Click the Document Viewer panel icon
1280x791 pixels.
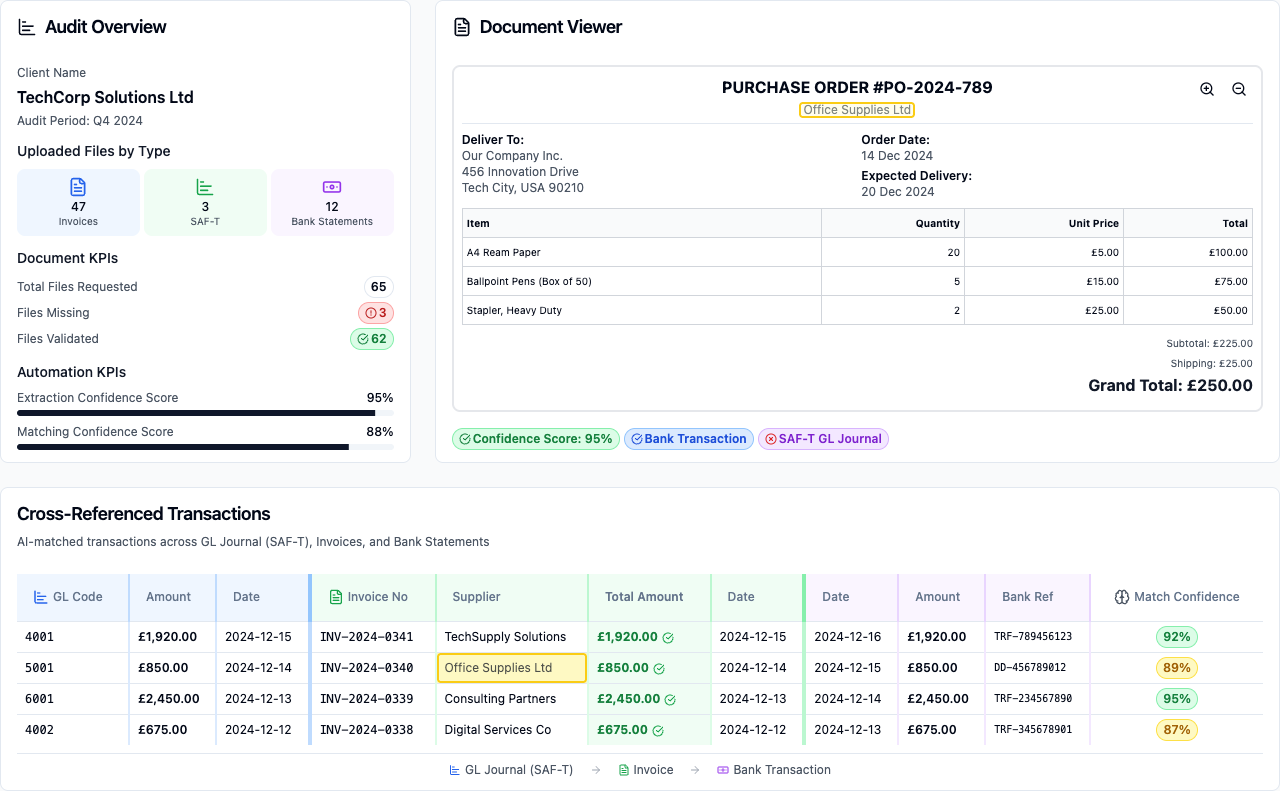coord(461,27)
